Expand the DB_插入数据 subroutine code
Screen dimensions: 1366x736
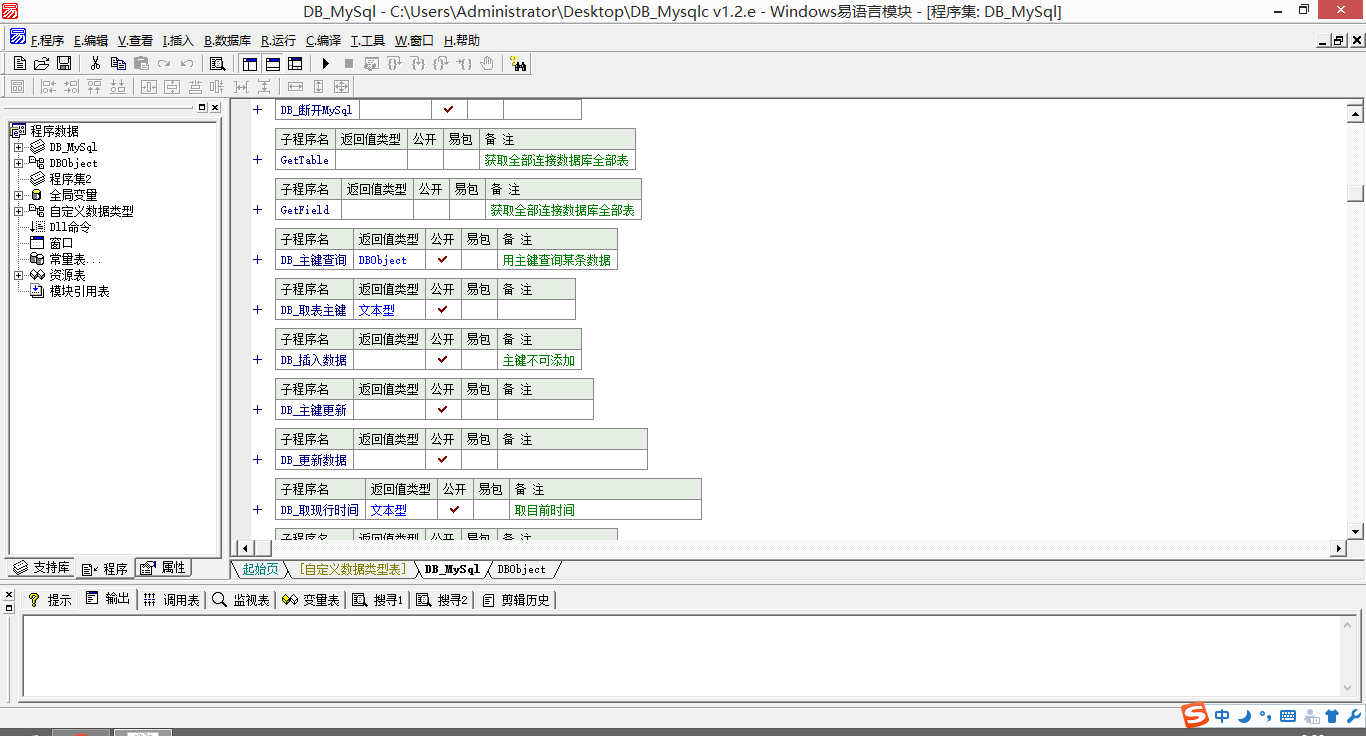pyautogui.click(x=257, y=360)
